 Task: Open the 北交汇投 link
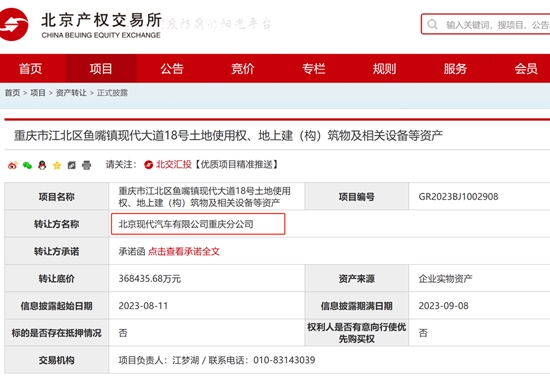(x=174, y=164)
